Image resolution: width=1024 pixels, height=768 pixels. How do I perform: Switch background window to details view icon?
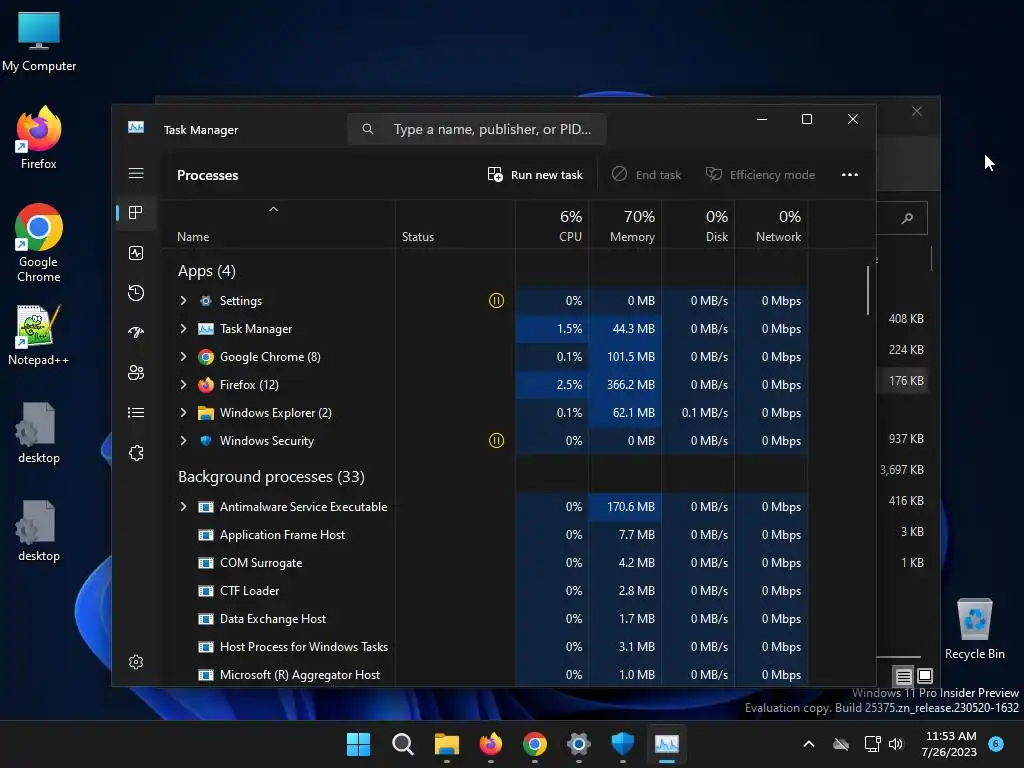903,676
